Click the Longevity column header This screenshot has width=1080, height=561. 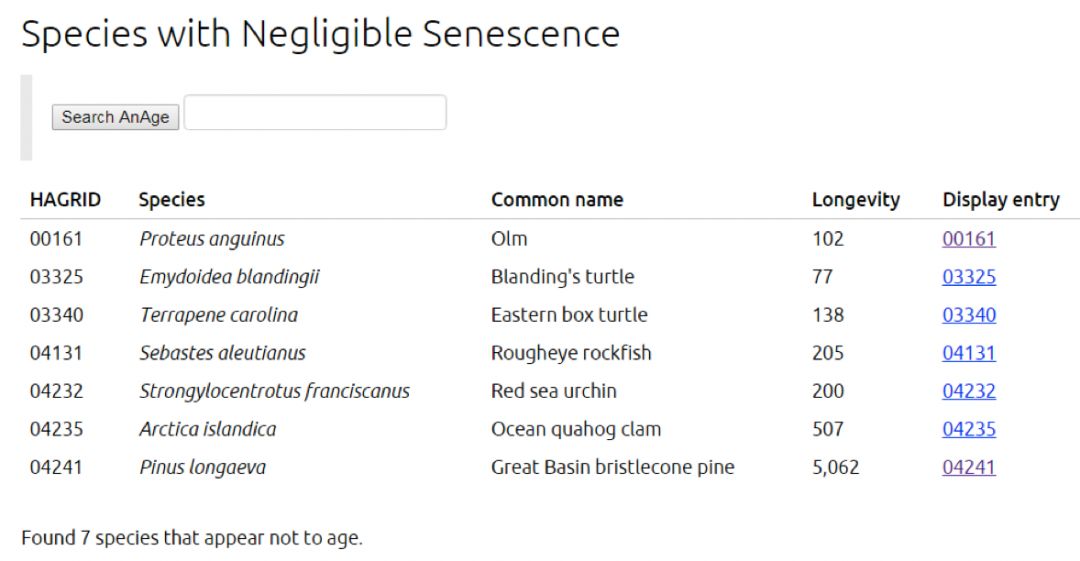coord(855,200)
